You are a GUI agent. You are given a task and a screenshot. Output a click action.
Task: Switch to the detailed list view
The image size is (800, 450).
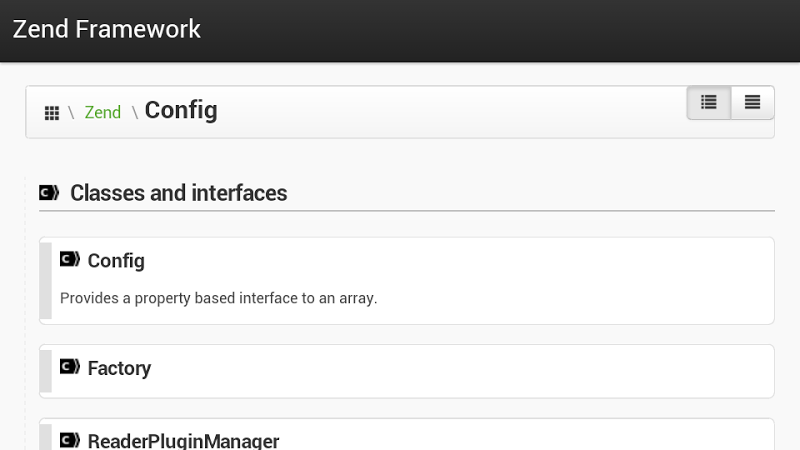(709, 102)
